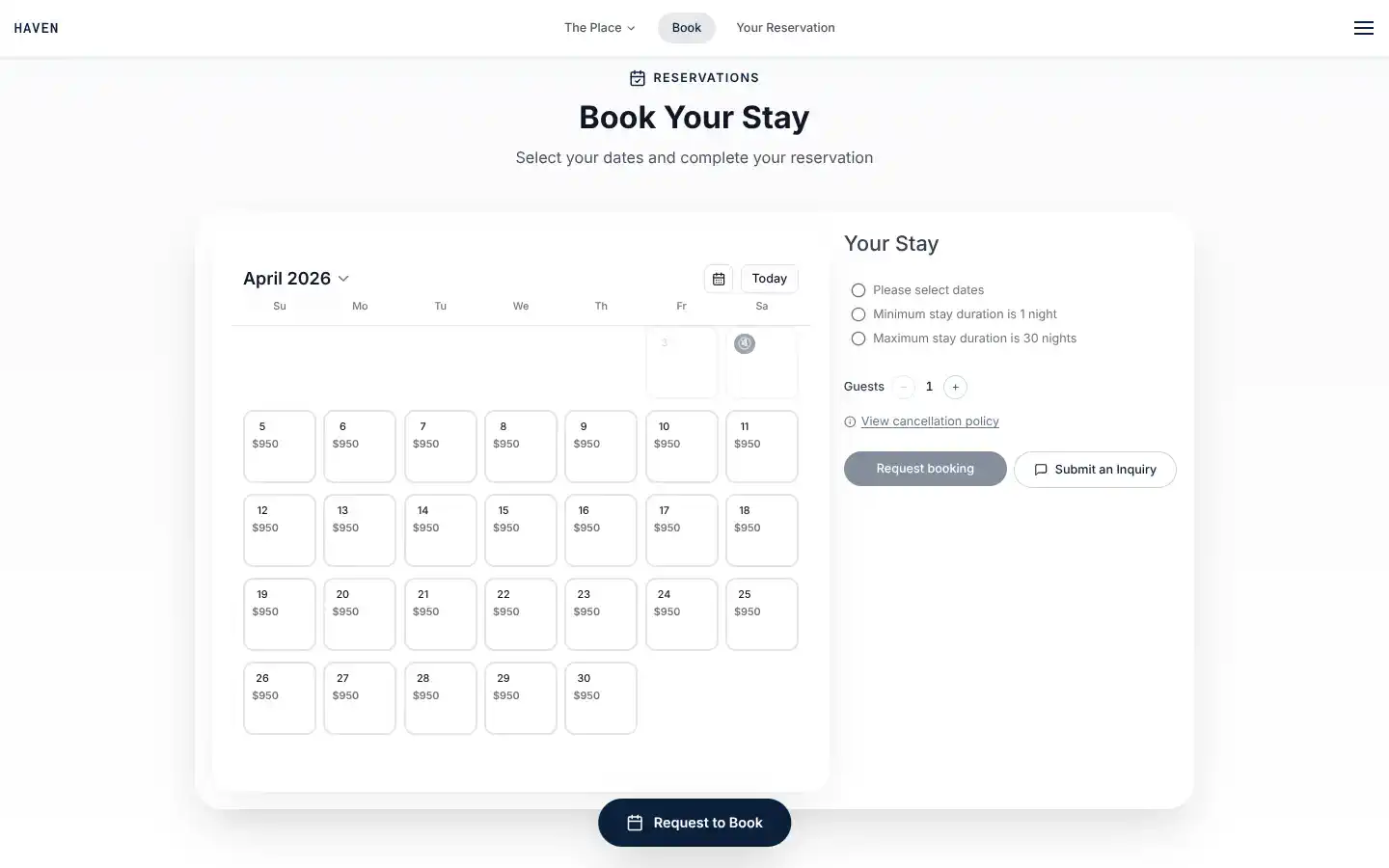Select April 15 on the calendar
The image size is (1389, 868).
(x=520, y=529)
